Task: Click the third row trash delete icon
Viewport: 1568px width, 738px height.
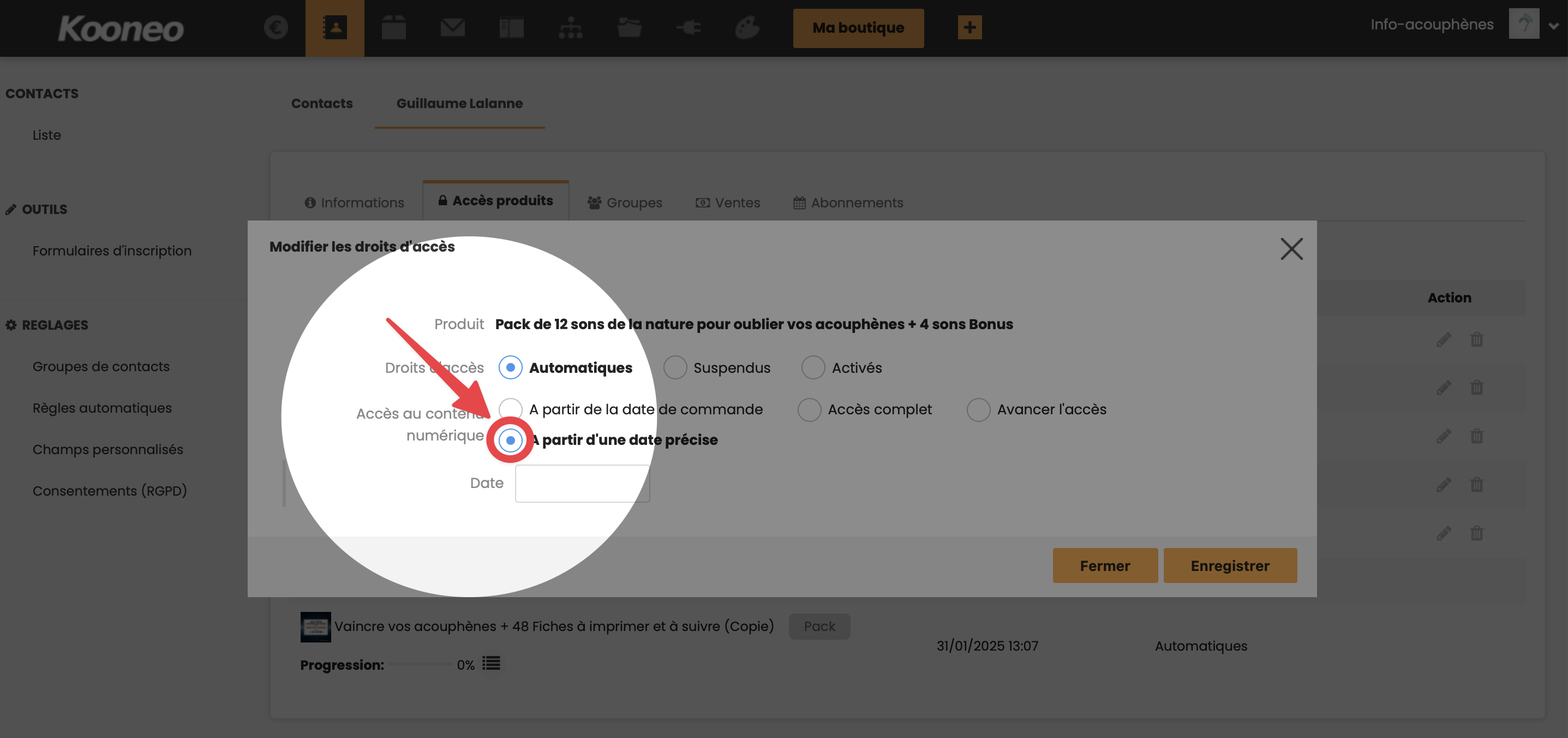Action: [1477, 437]
